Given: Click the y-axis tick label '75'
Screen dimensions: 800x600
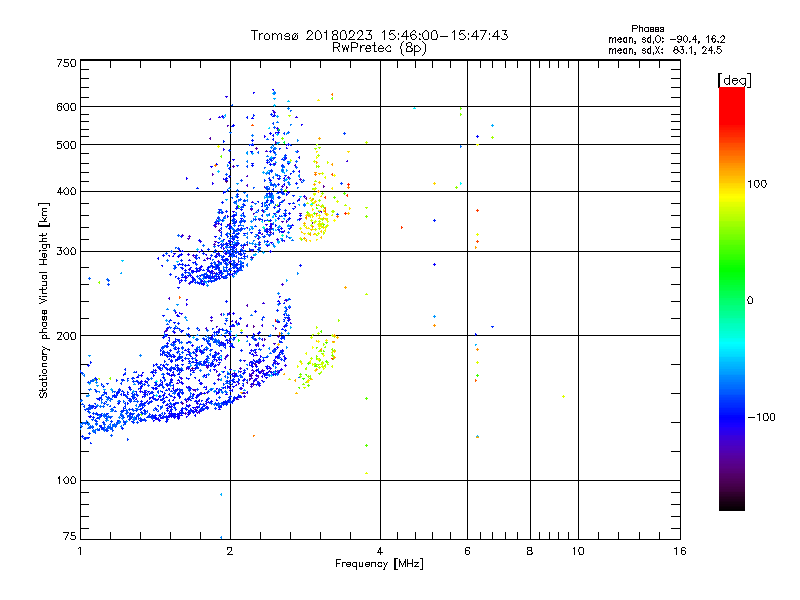Looking at the screenshot, I should (x=70, y=536).
